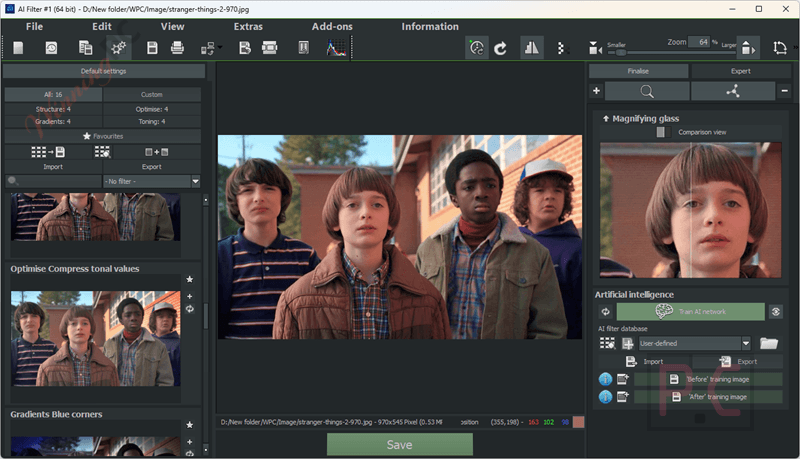
Task: Click Train AI network button
Action: tap(690, 312)
